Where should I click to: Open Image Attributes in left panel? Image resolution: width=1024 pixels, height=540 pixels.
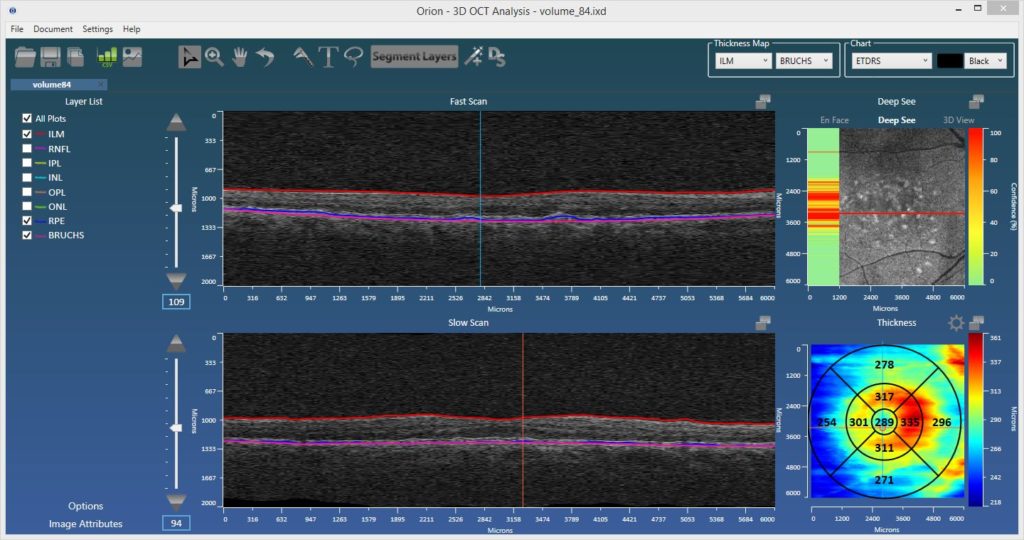tap(86, 524)
